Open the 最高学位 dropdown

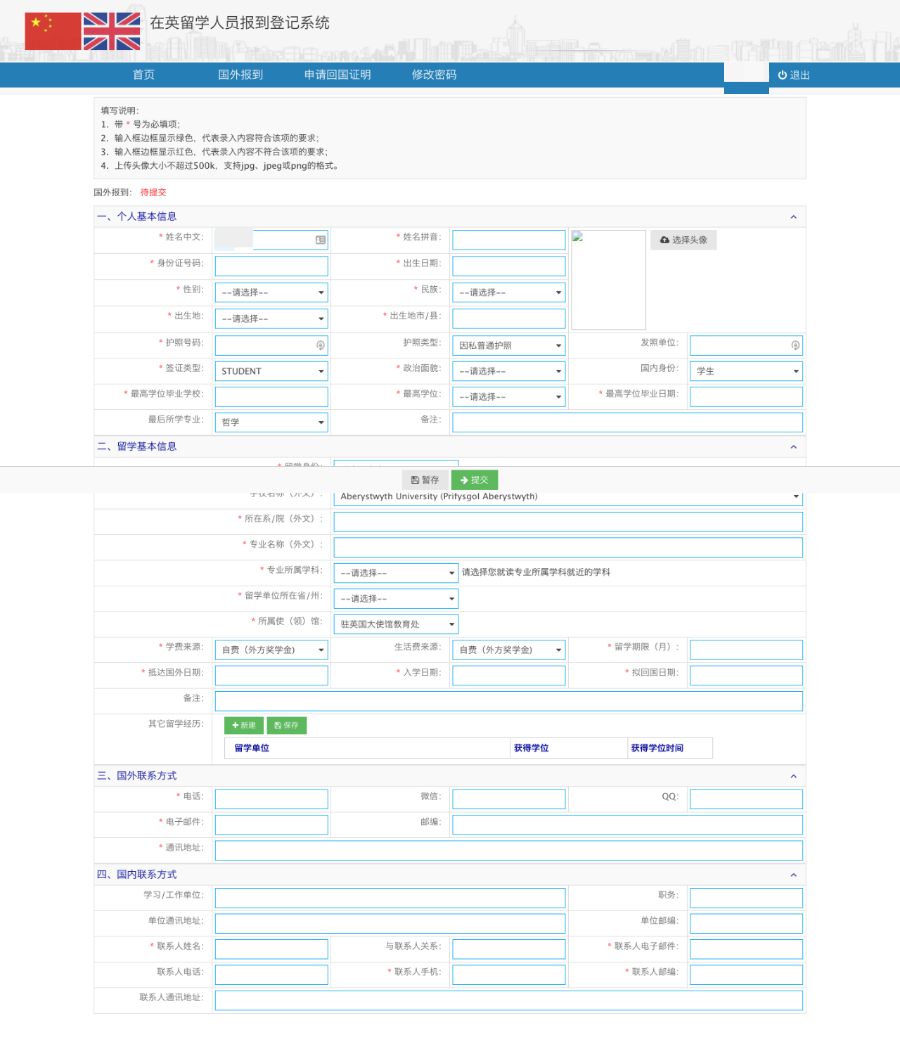pos(509,397)
